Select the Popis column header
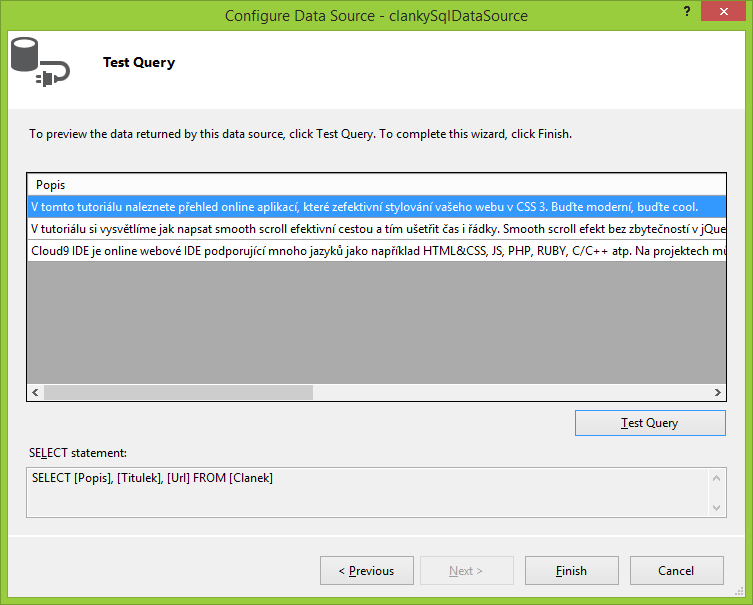The width and height of the screenshot is (753, 605). coord(376,185)
